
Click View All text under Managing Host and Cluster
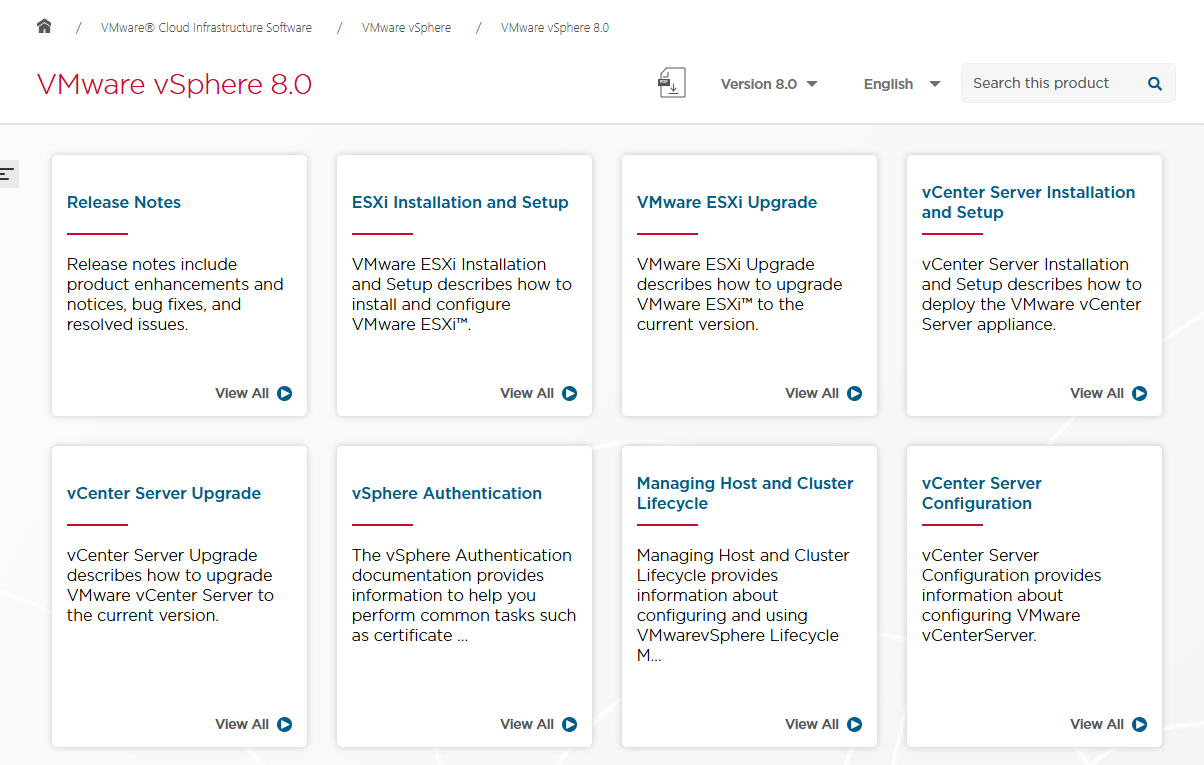point(812,724)
